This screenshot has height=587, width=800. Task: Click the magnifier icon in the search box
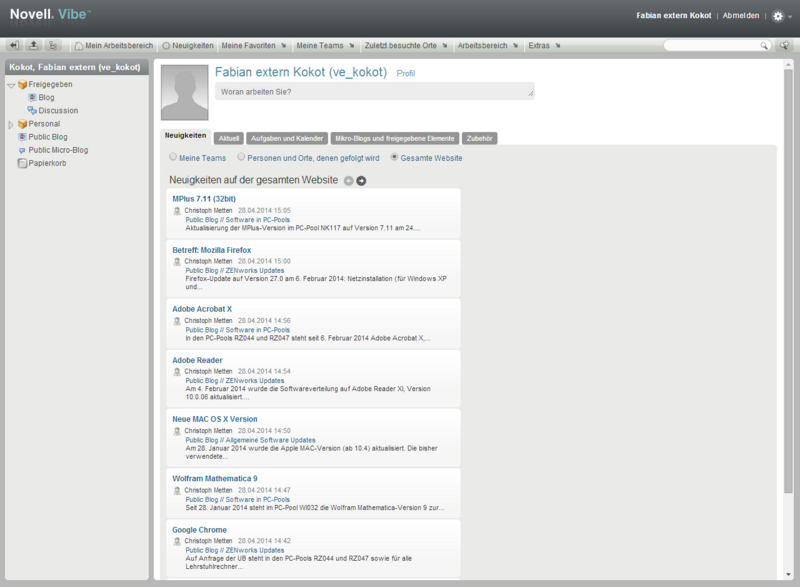(764, 46)
